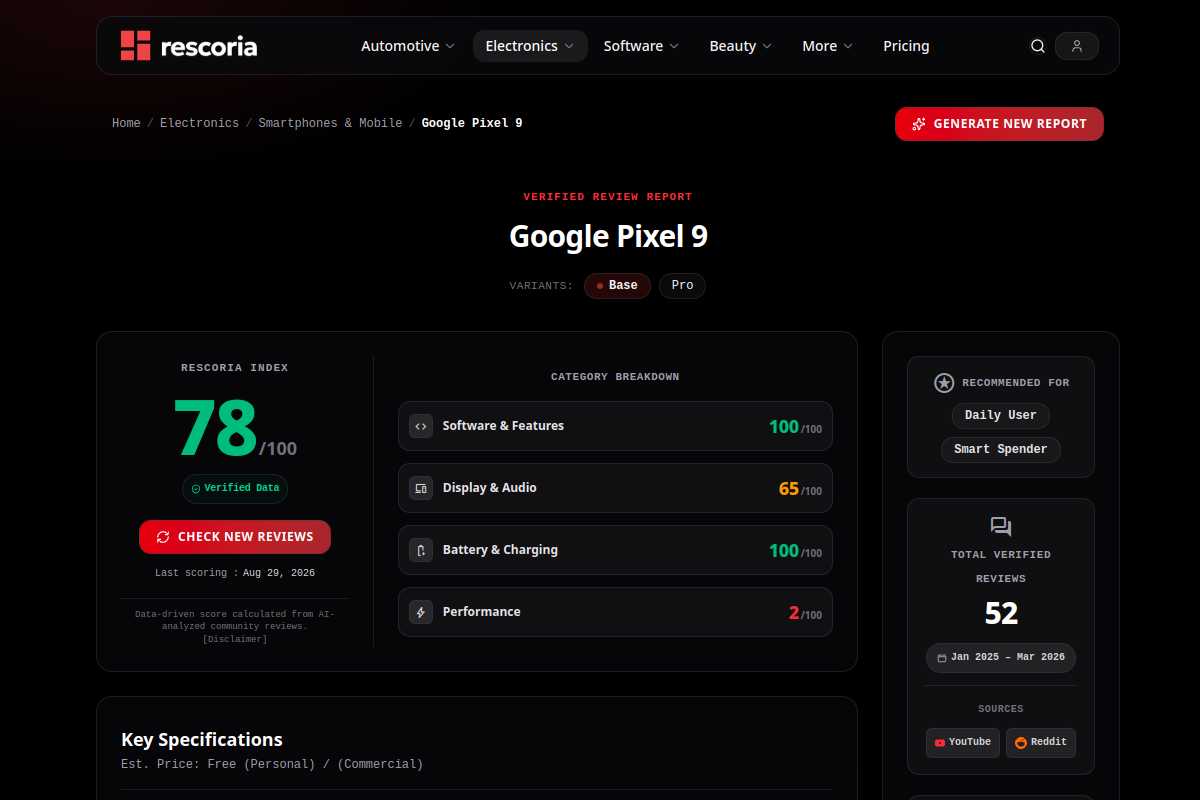The height and width of the screenshot is (800, 1200).
Task: Go to Smartphones & Mobile breadcrumb
Action: tap(330, 123)
